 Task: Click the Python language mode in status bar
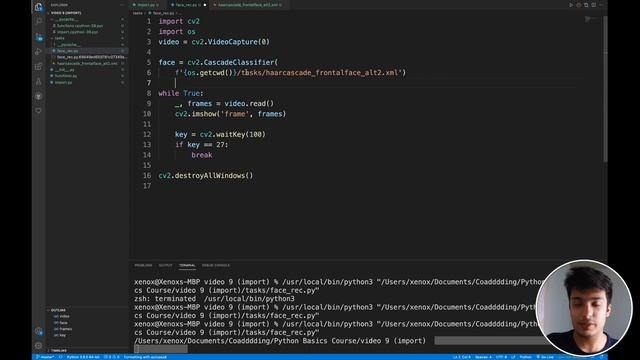tap(525, 357)
